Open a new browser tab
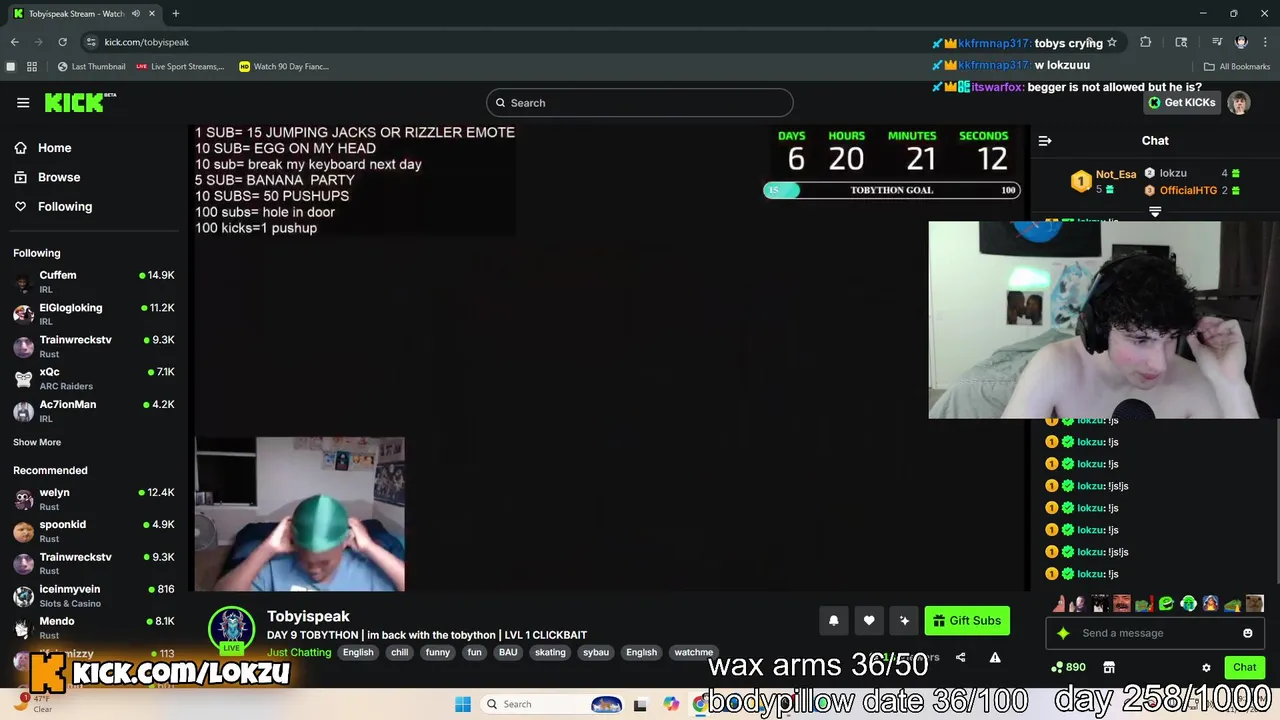 coord(175,14)
